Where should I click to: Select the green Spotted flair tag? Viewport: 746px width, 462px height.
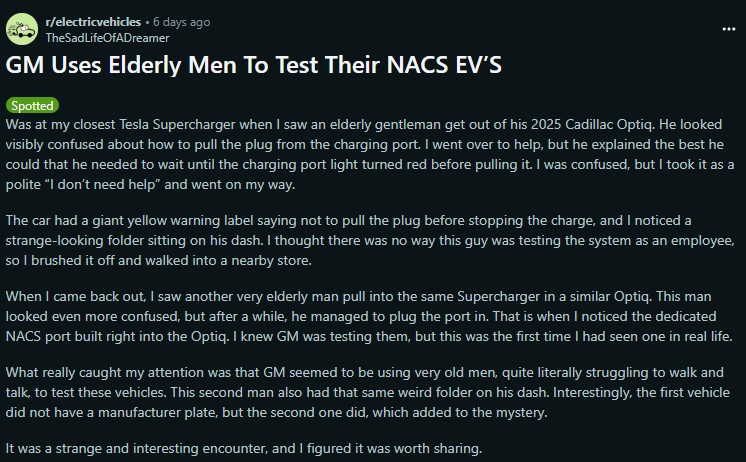[x=32, y=105]
